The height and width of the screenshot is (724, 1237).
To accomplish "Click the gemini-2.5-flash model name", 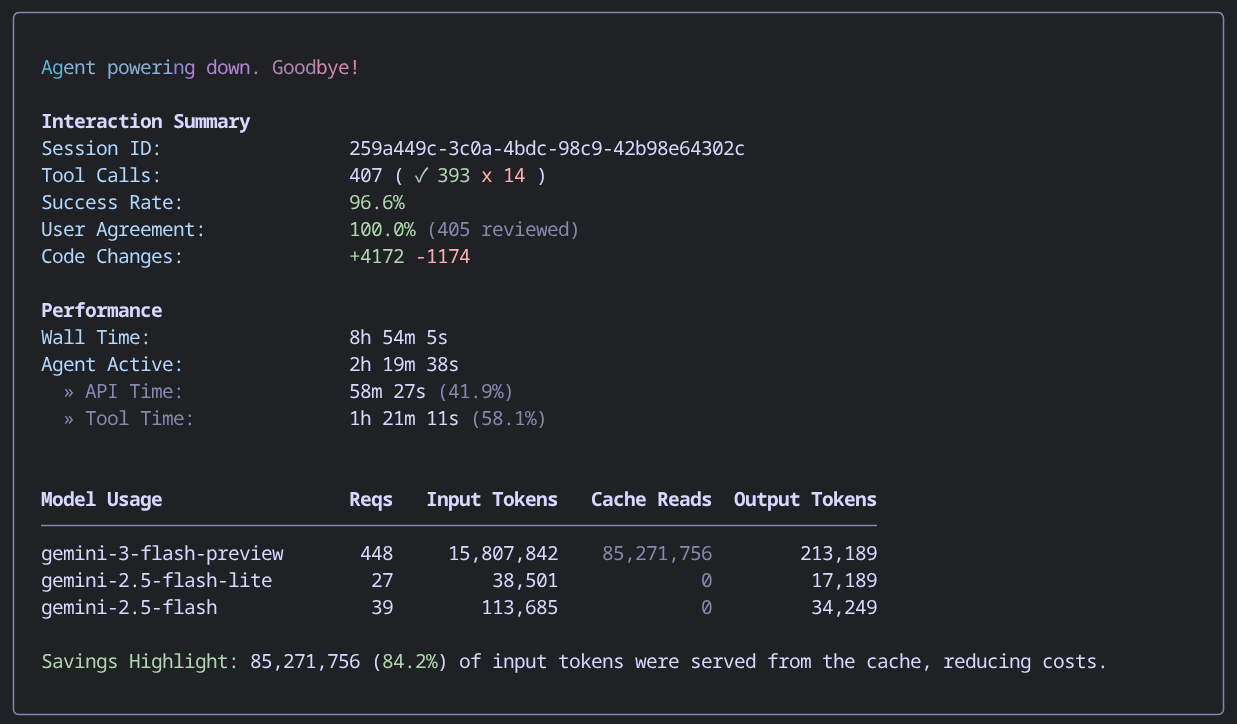I will click(127, 607).
